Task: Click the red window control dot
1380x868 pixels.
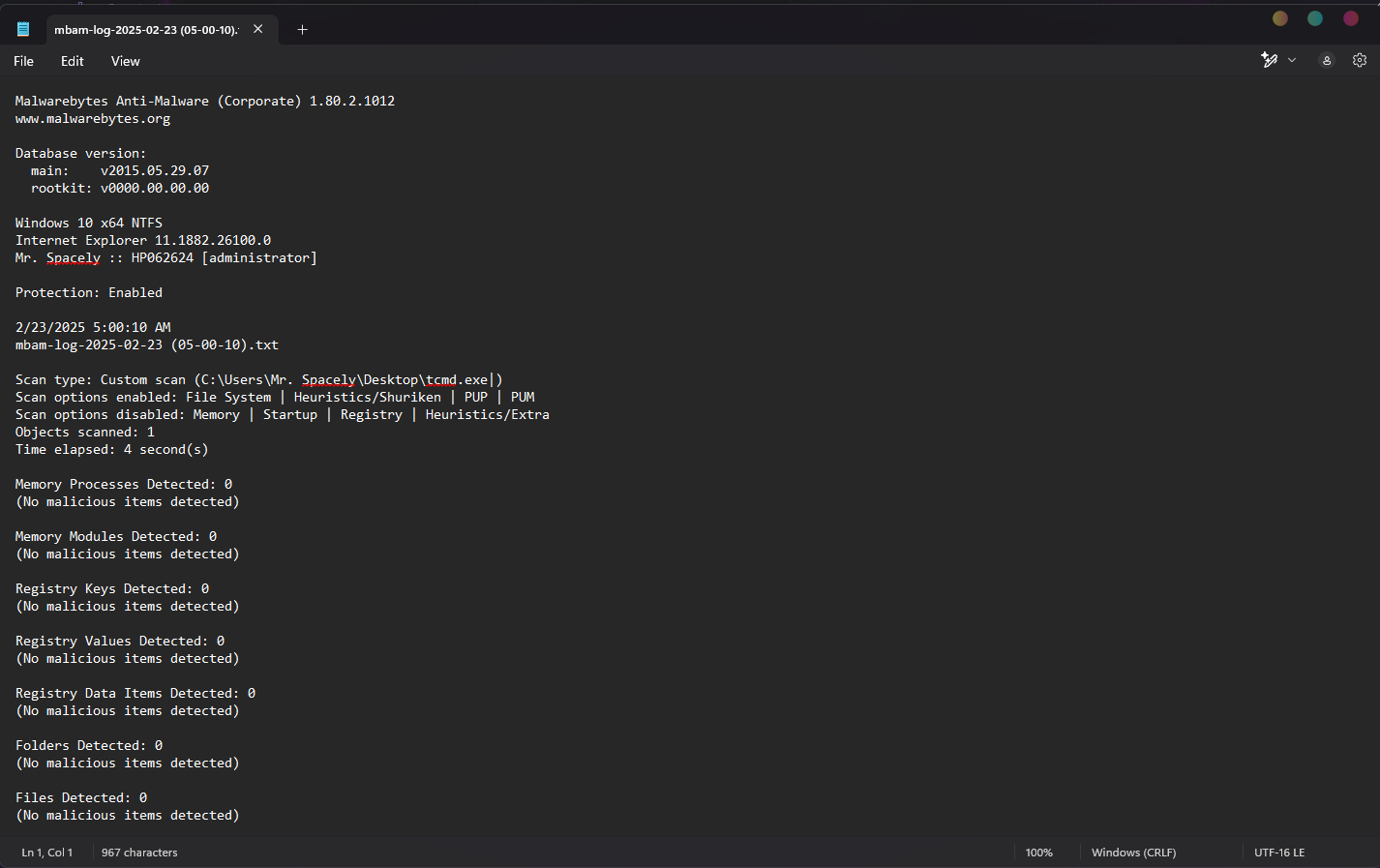Action: point(1351,18)
